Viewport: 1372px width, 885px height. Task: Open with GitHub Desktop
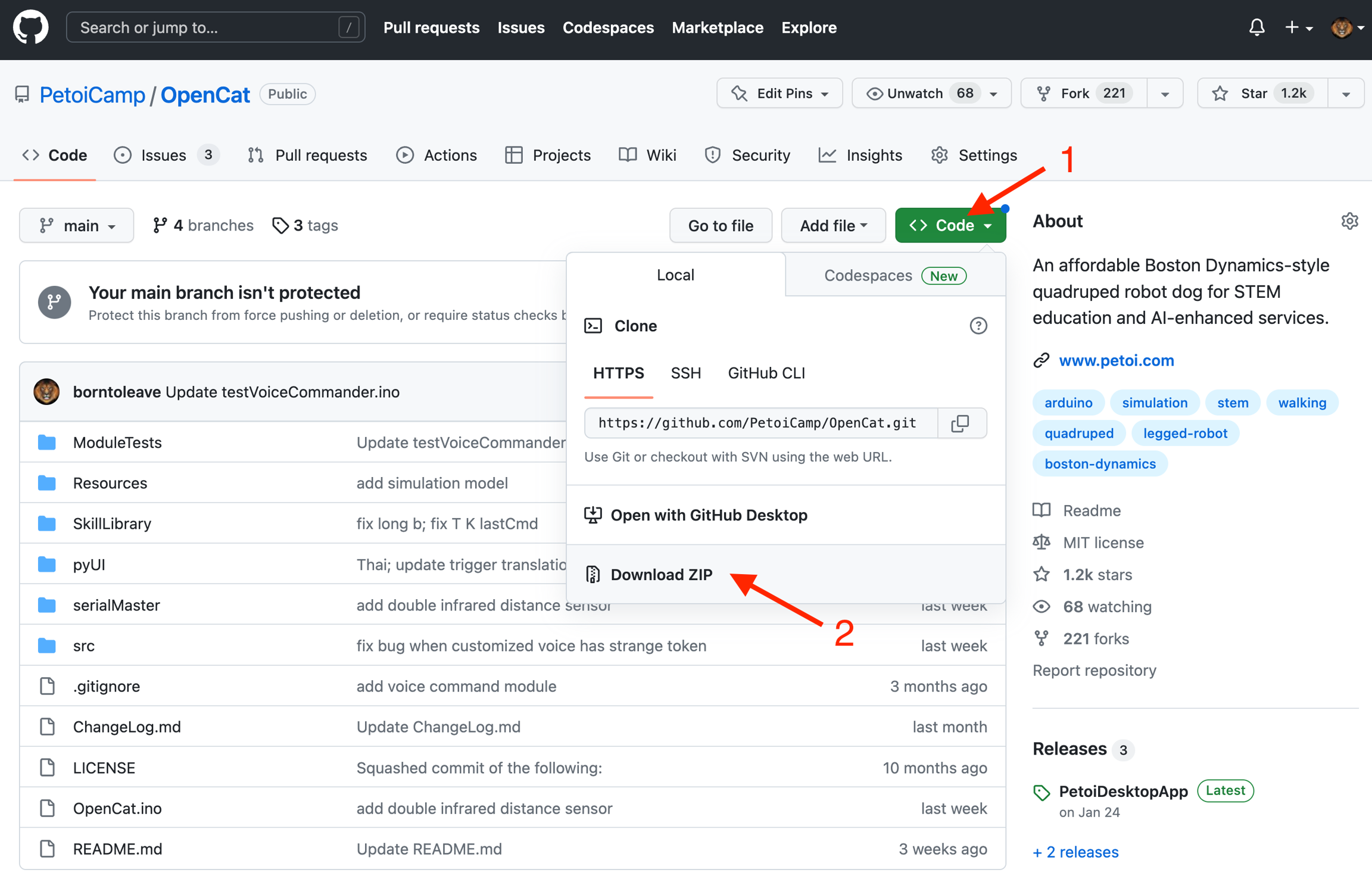click(709, 515)
